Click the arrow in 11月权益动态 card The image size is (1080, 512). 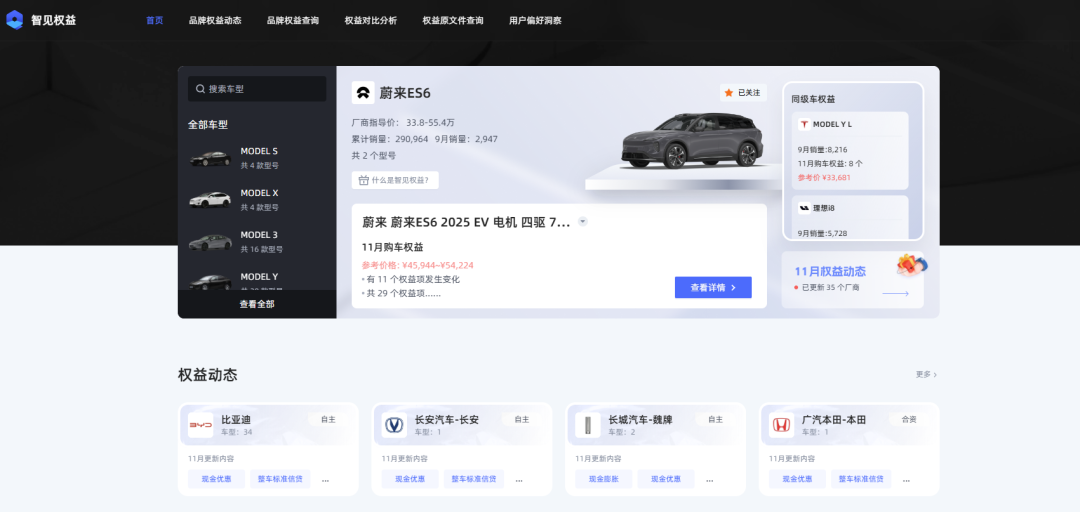point(895,294)
